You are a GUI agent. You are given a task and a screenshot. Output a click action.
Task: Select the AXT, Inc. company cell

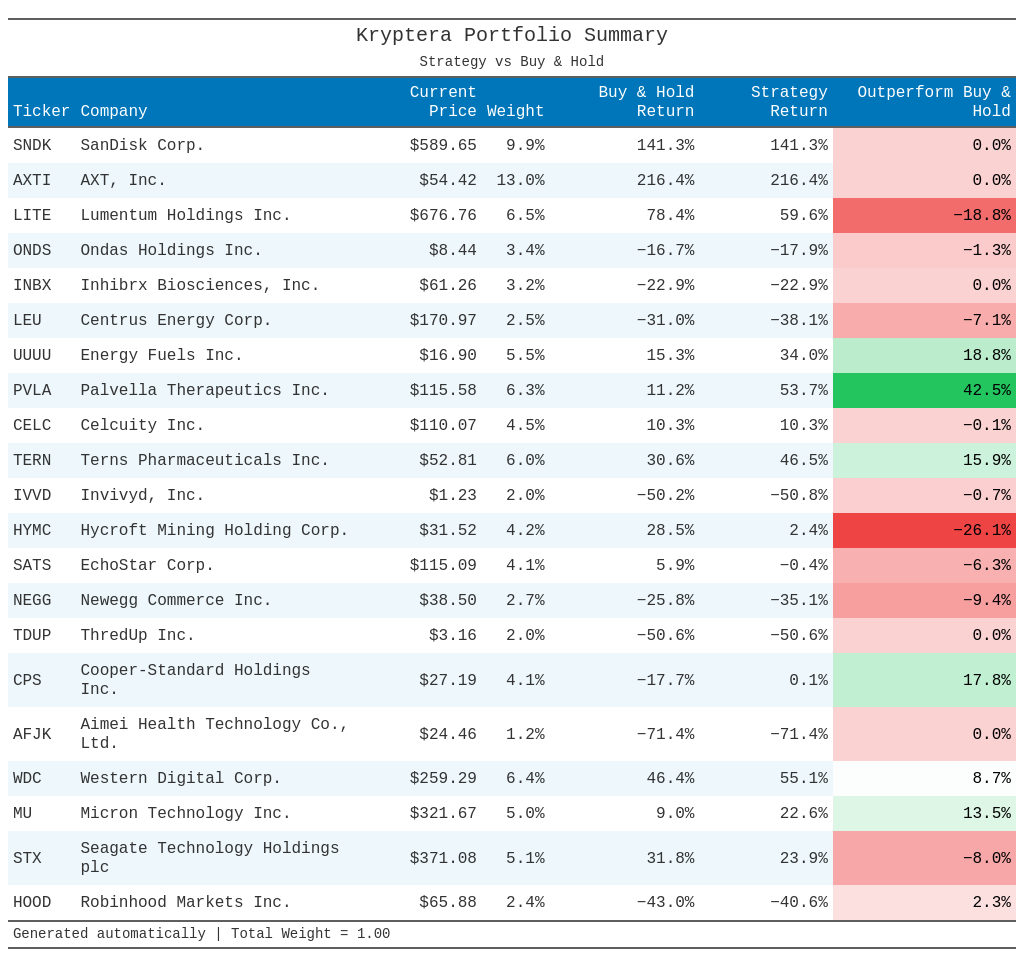(123, 180)
